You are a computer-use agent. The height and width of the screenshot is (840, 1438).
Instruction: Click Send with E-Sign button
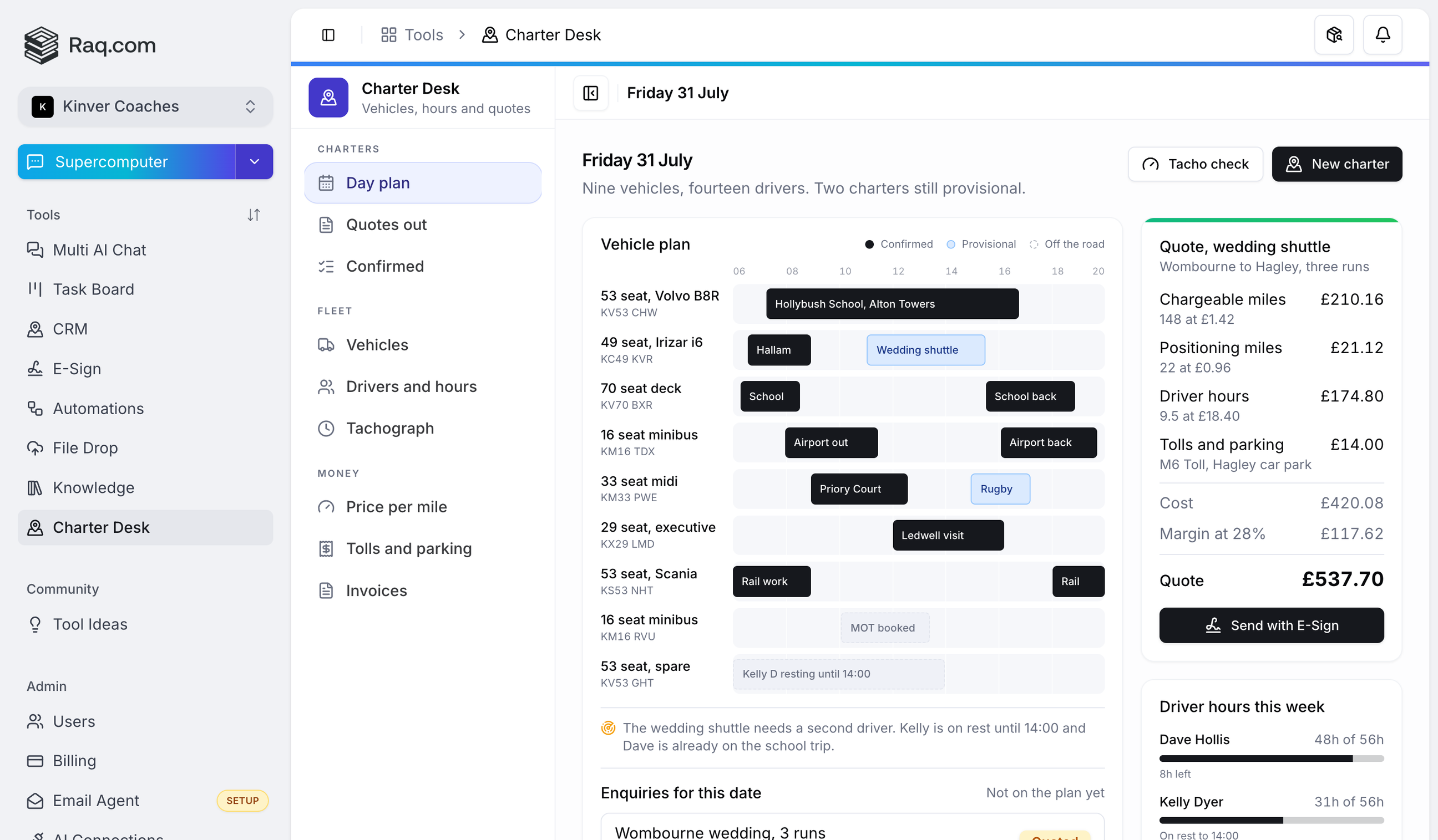coord(1271,625)
